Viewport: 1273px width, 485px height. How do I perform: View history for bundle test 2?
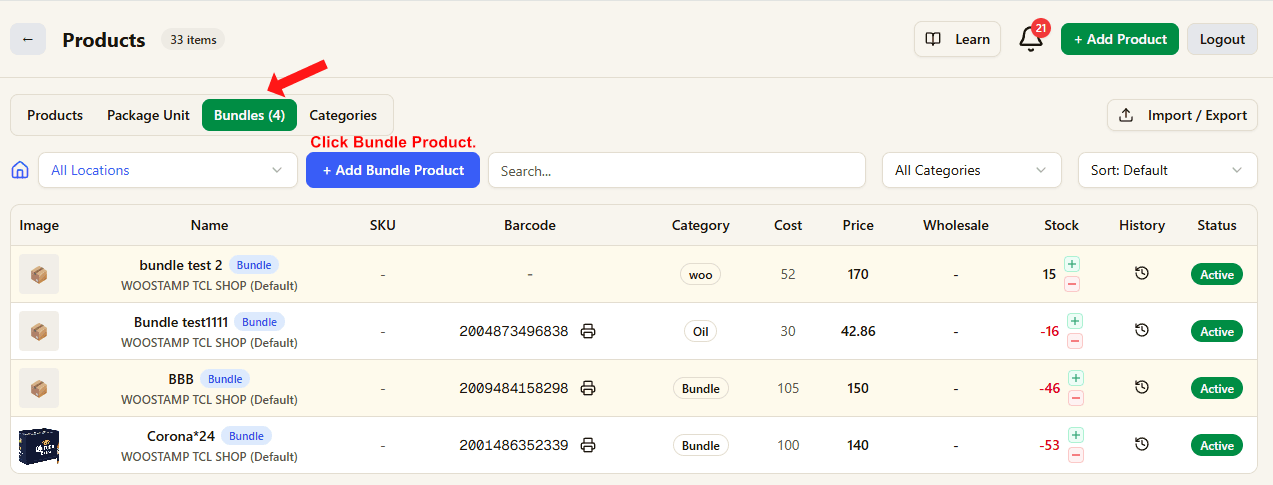pyautogui.click(x=1142, y=273)
